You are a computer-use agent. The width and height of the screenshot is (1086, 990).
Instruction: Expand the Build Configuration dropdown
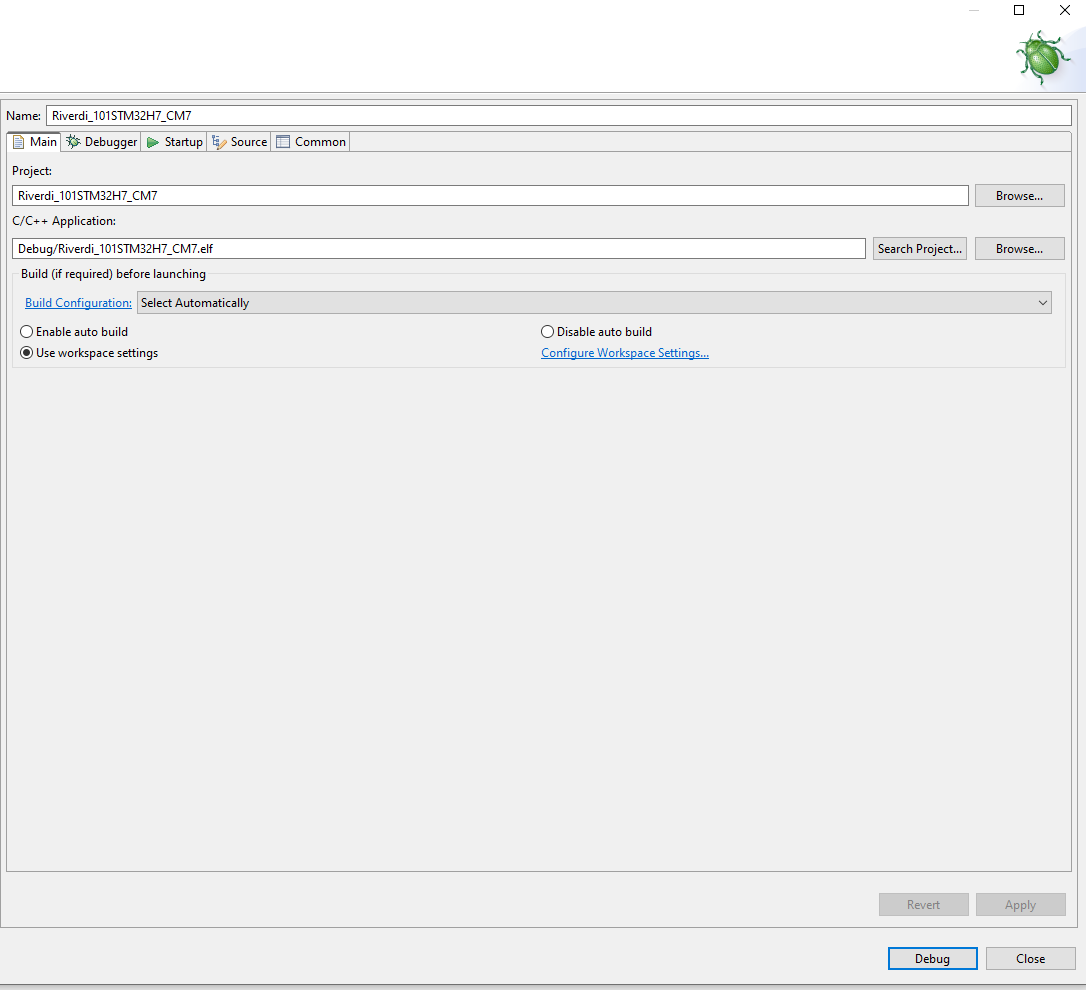pyautogui.click(x=594, y=303)
